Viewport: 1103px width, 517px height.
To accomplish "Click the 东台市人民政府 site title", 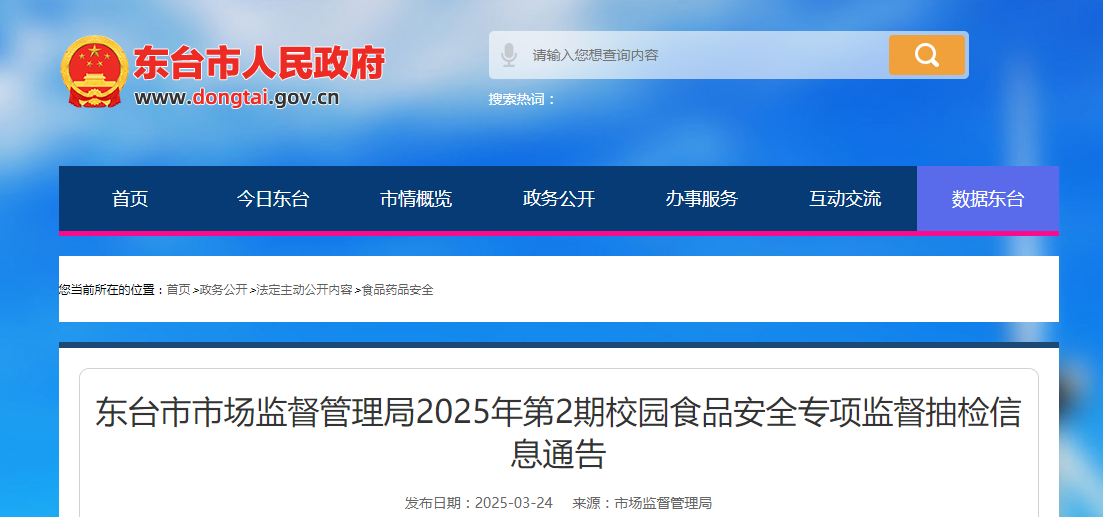I will (x=260, y=63).
